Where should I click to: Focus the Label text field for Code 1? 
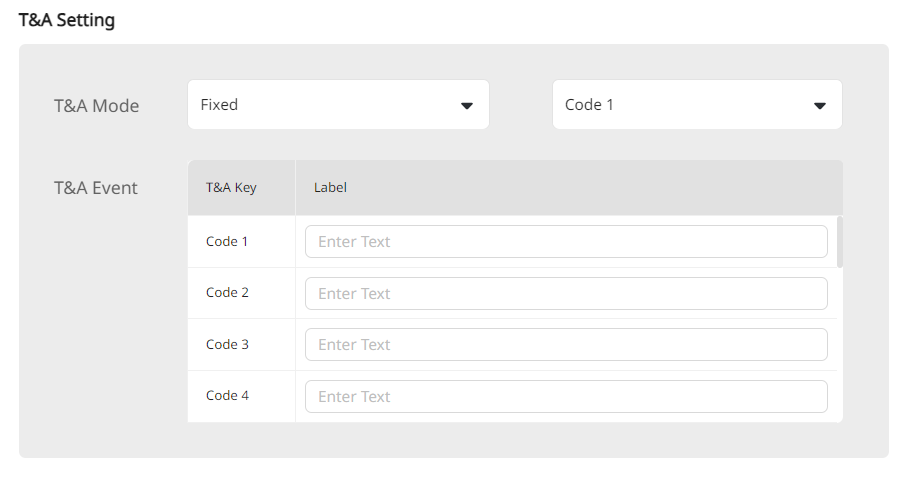pos(566,242)
